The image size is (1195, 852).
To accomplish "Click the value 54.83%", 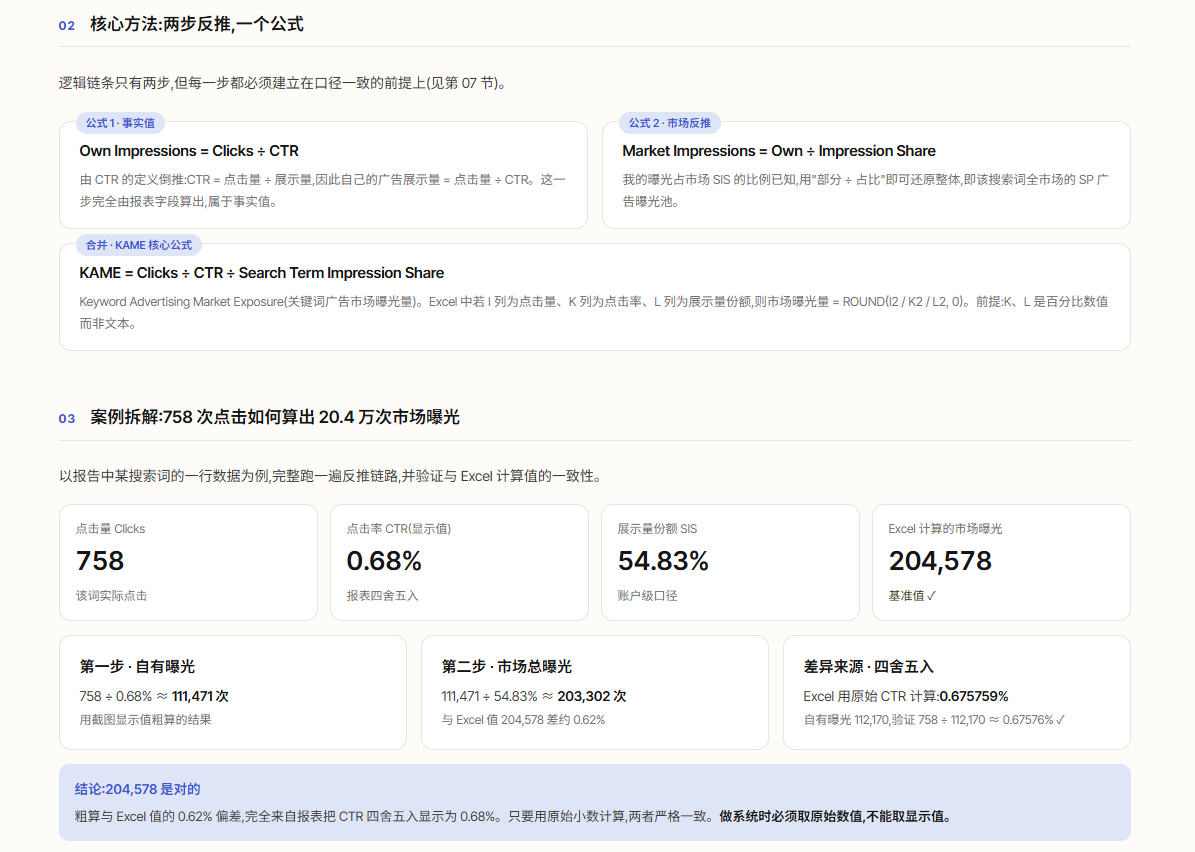I will click(663, 561).
